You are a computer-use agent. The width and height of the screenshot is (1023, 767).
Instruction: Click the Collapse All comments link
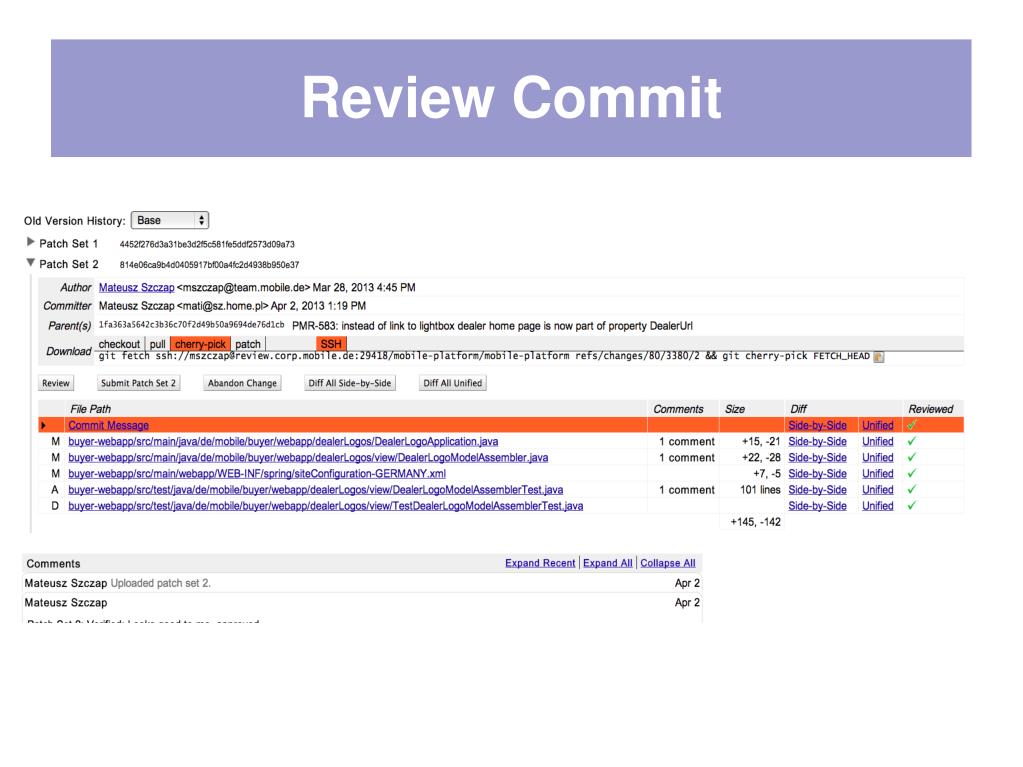coord(667,563)
